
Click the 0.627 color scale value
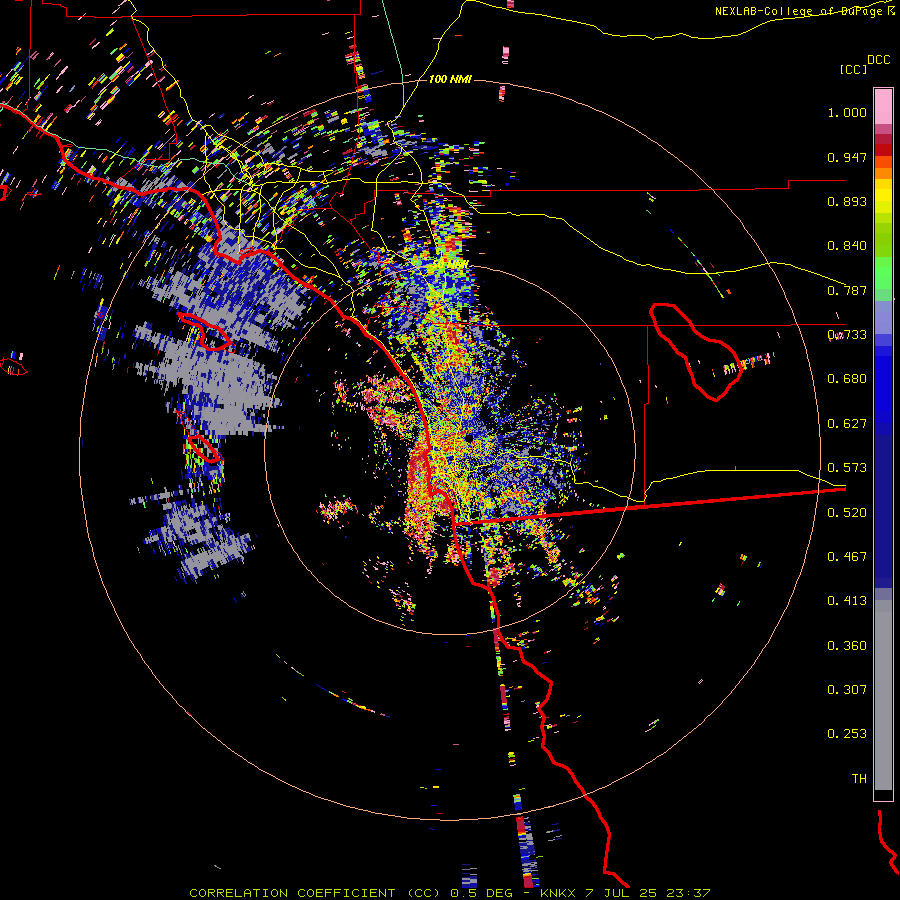847,424
